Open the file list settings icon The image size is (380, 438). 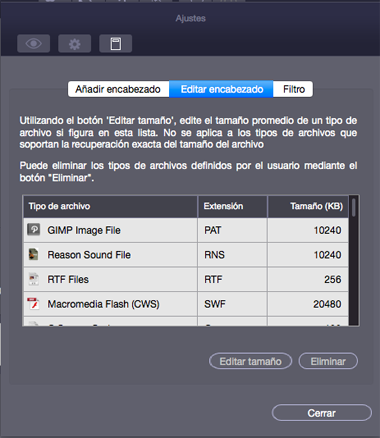click(x=116, y=44)
